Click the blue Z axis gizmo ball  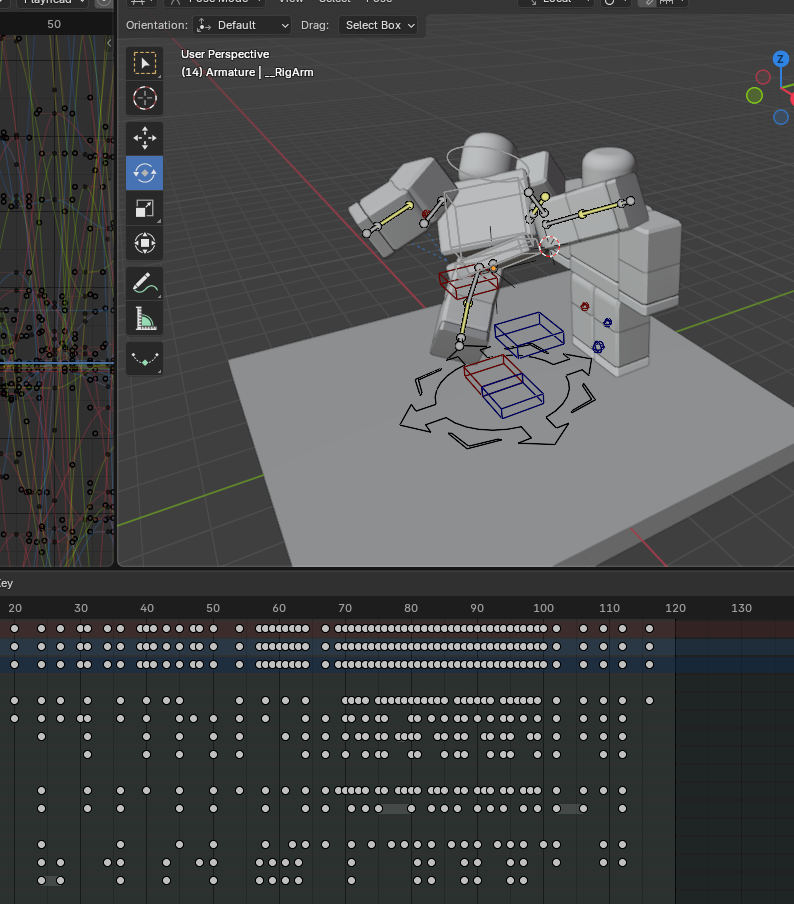pyautogui.click(x=780, y=59)
